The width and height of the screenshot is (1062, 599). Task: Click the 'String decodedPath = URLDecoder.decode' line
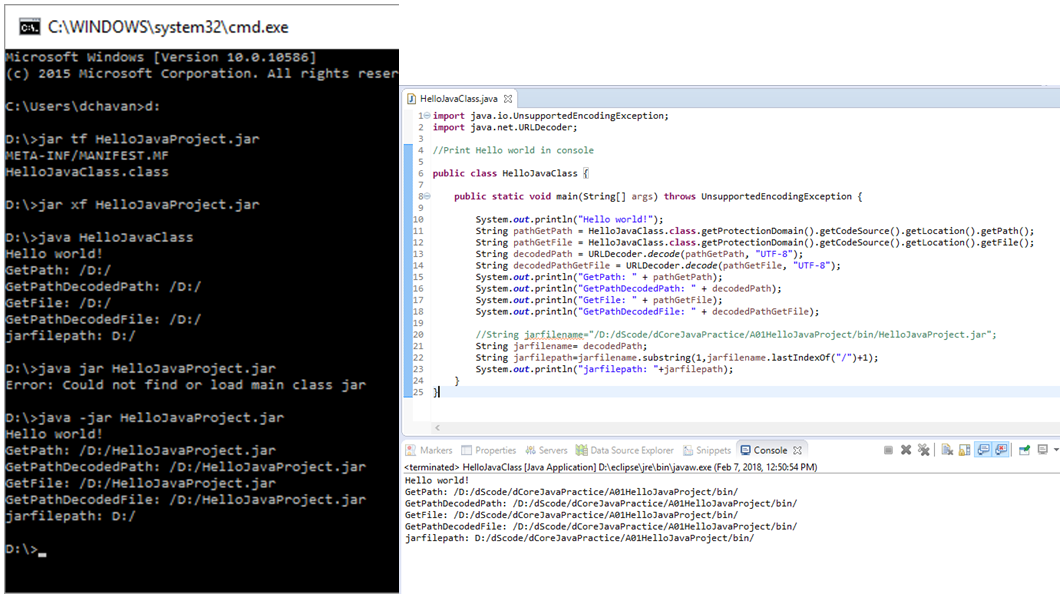[639, 254]
